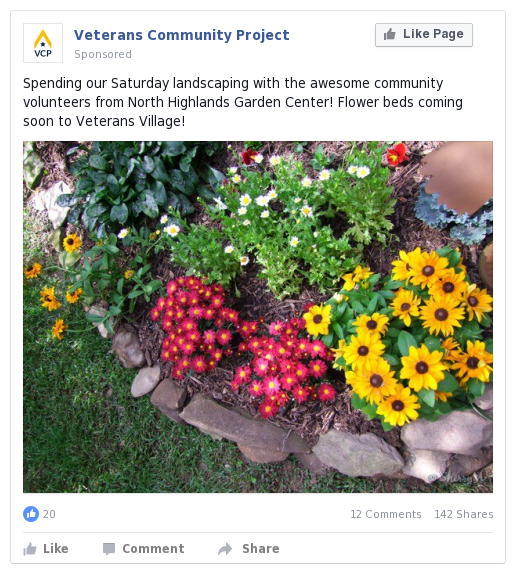516x584 pixels.
Task: Open Veterans Community Project page link
Action: point(181,35)
